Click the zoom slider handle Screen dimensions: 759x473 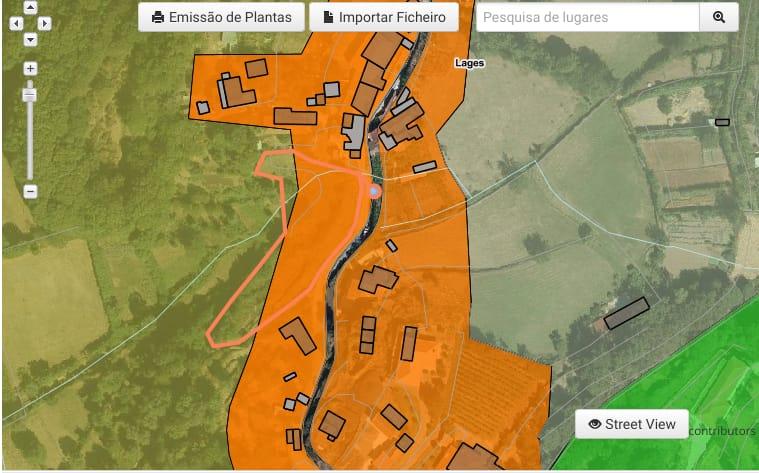[30, 95]
